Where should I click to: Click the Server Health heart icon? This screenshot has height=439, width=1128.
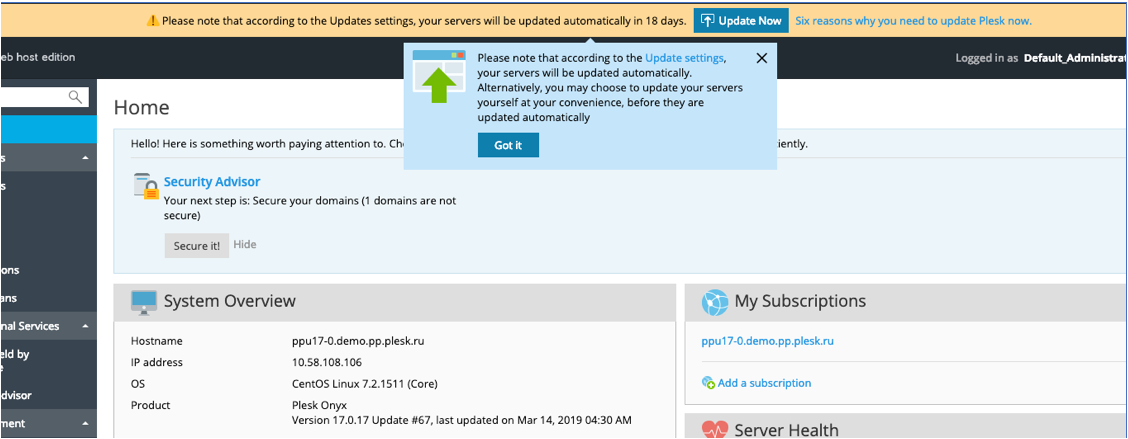click(x=715, y=430)
